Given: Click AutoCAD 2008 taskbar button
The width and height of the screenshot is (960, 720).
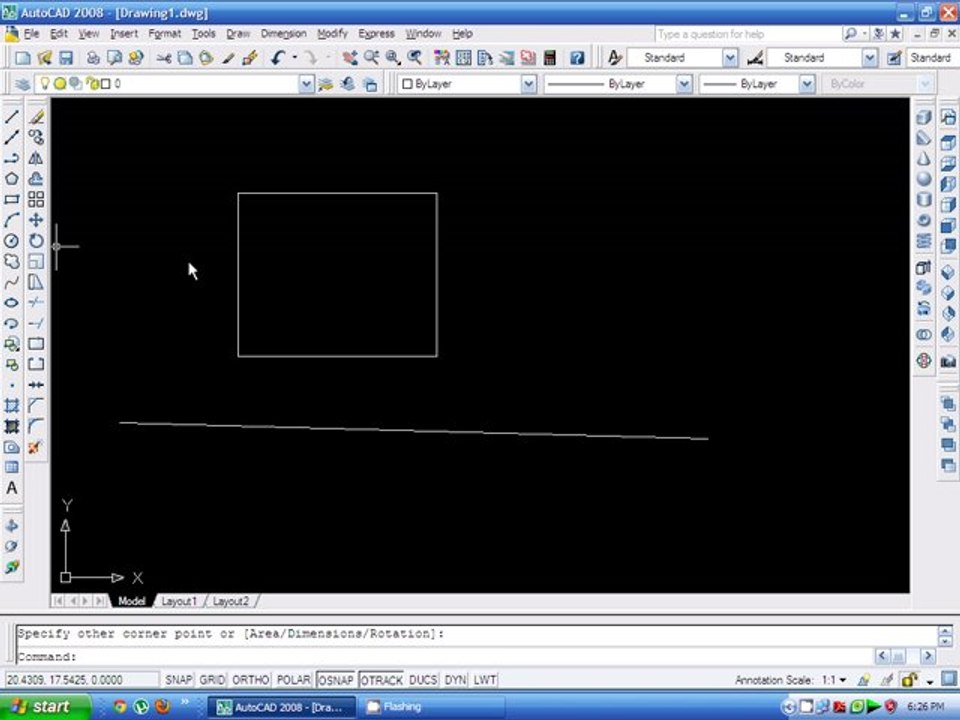Looking at the screenshot, I should (x=282, y=707).
